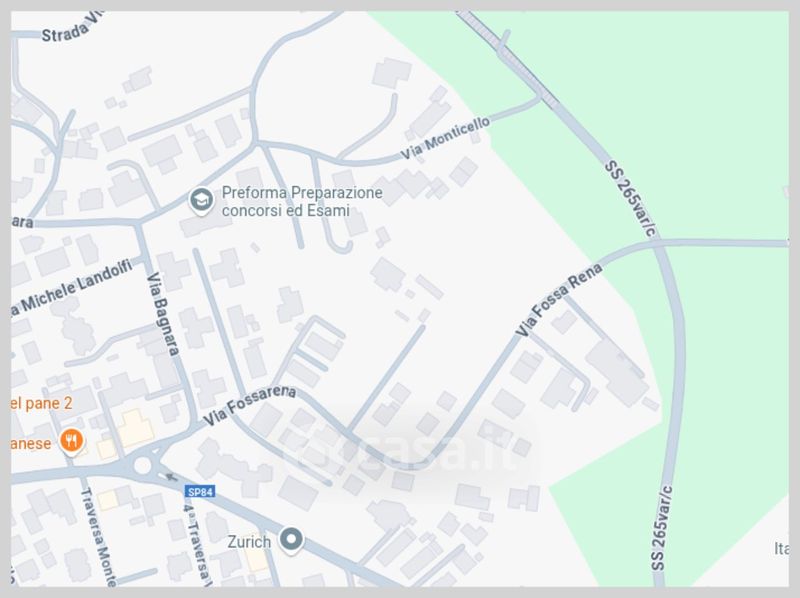Image resolution: width=800 pixels, height=598 pixels.
Task: Click the roundabout center circle
Action: pyautogui.click(x=142, y=465)
